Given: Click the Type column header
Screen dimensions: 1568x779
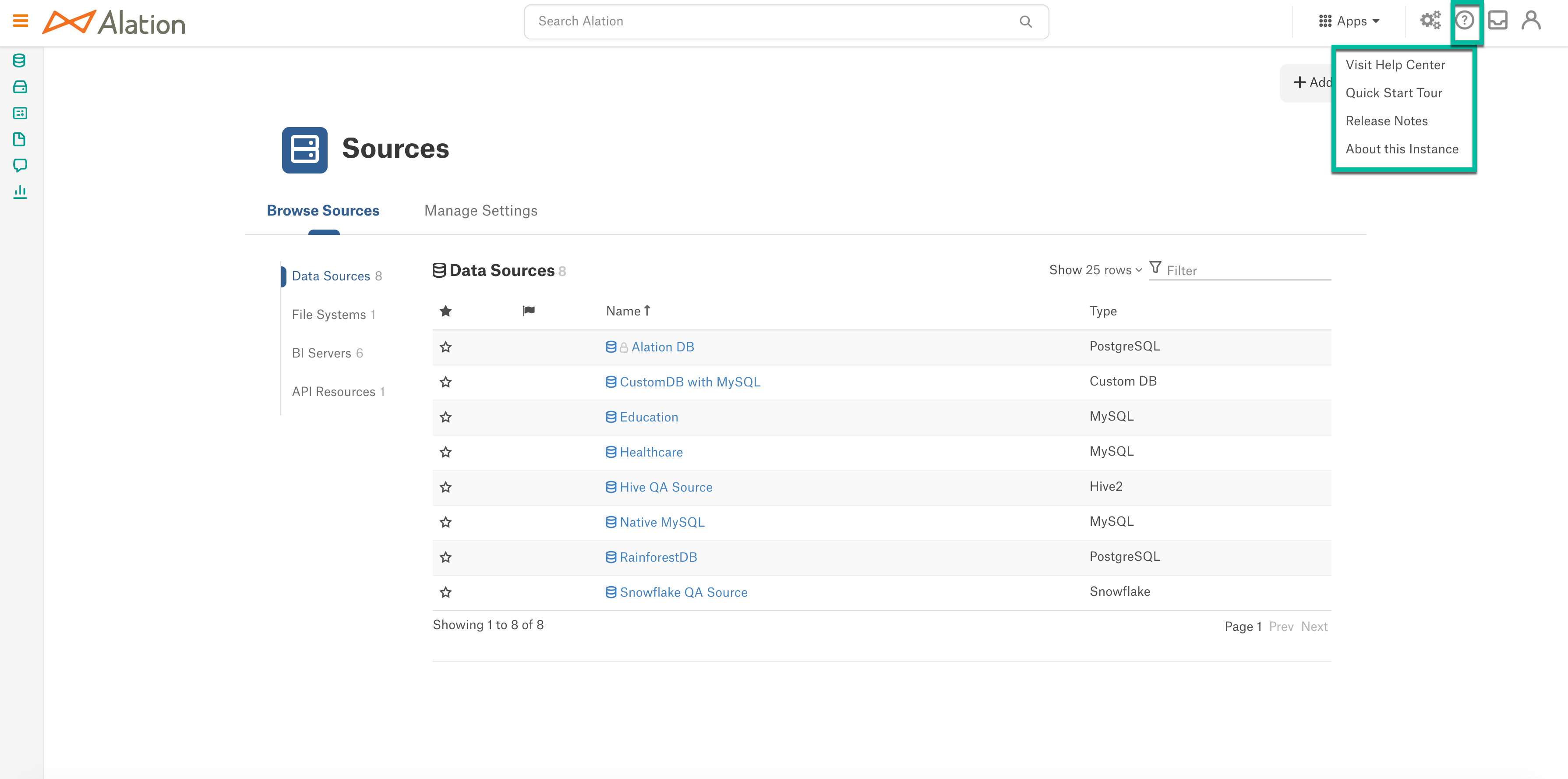Looking at the screenshot, I should 1102,311.
